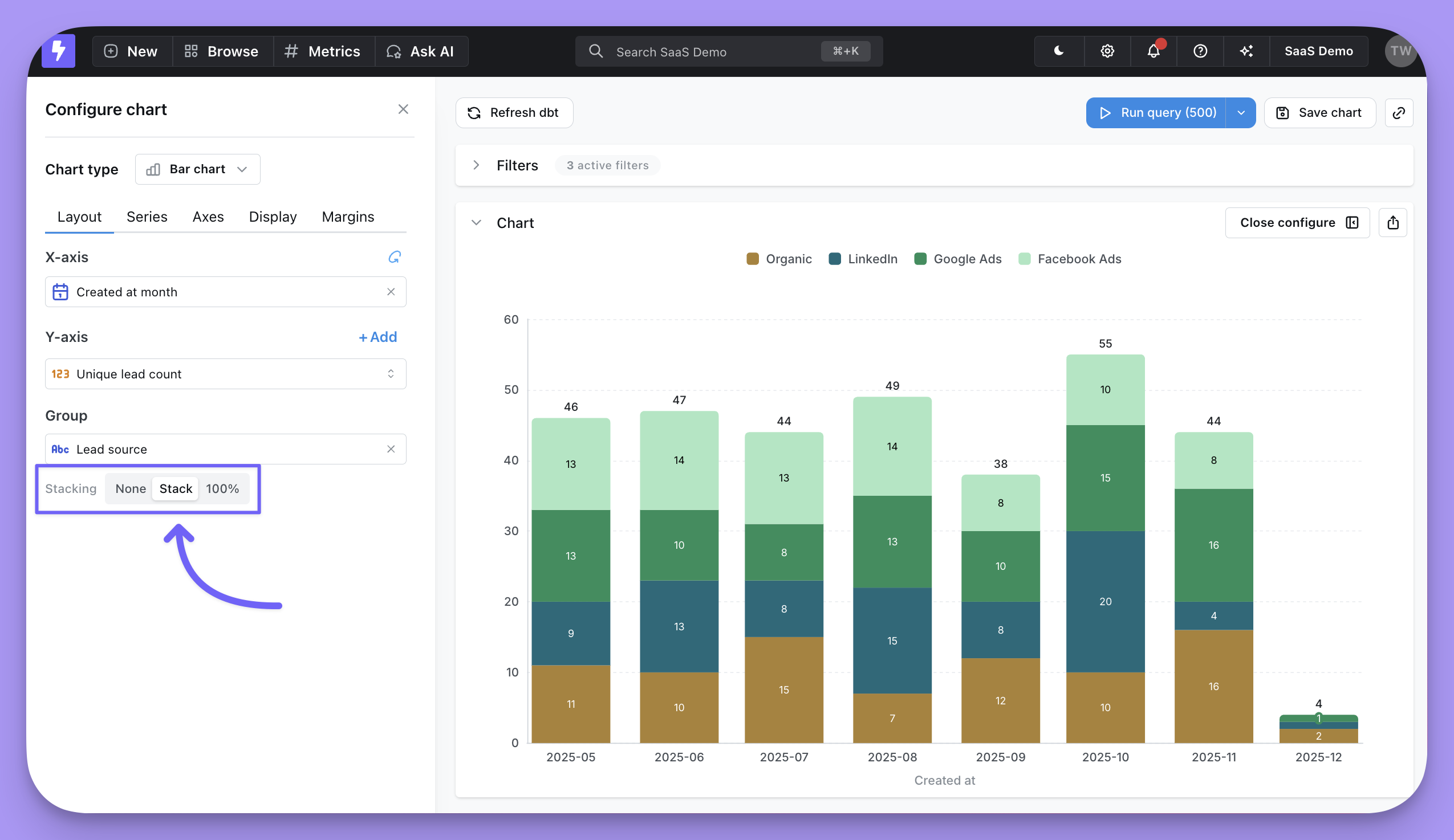Open help question mark icon
The image size is (1454, 840).
[1200, 51]
